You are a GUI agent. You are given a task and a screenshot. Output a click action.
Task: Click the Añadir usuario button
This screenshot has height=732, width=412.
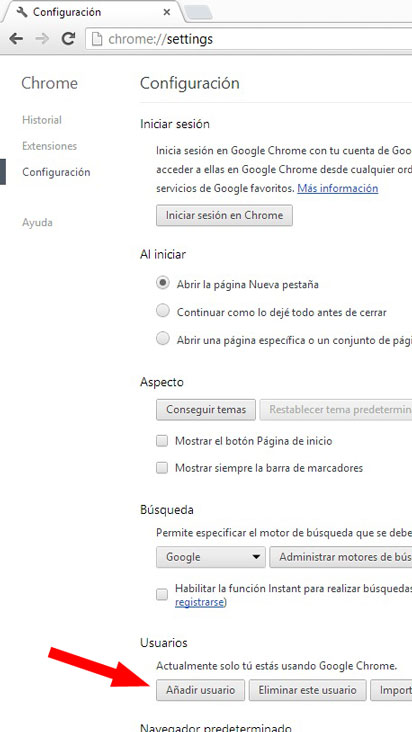click(200, 690)
